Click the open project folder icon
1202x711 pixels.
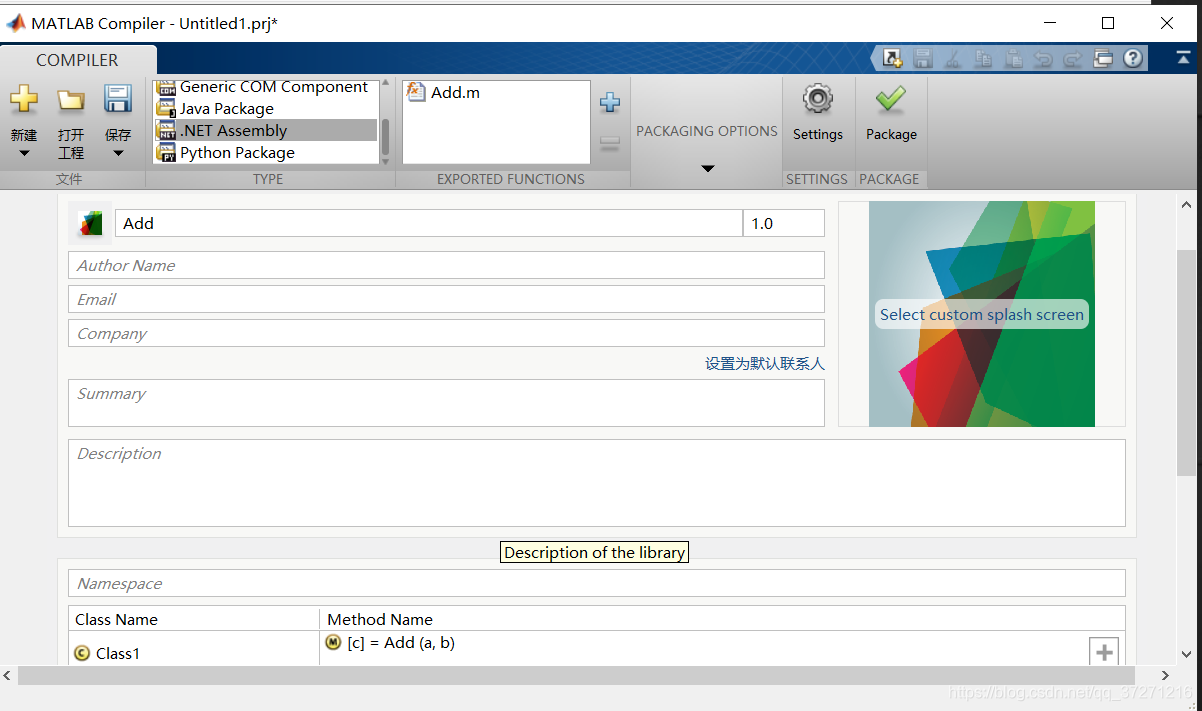[x=71, y=100]
